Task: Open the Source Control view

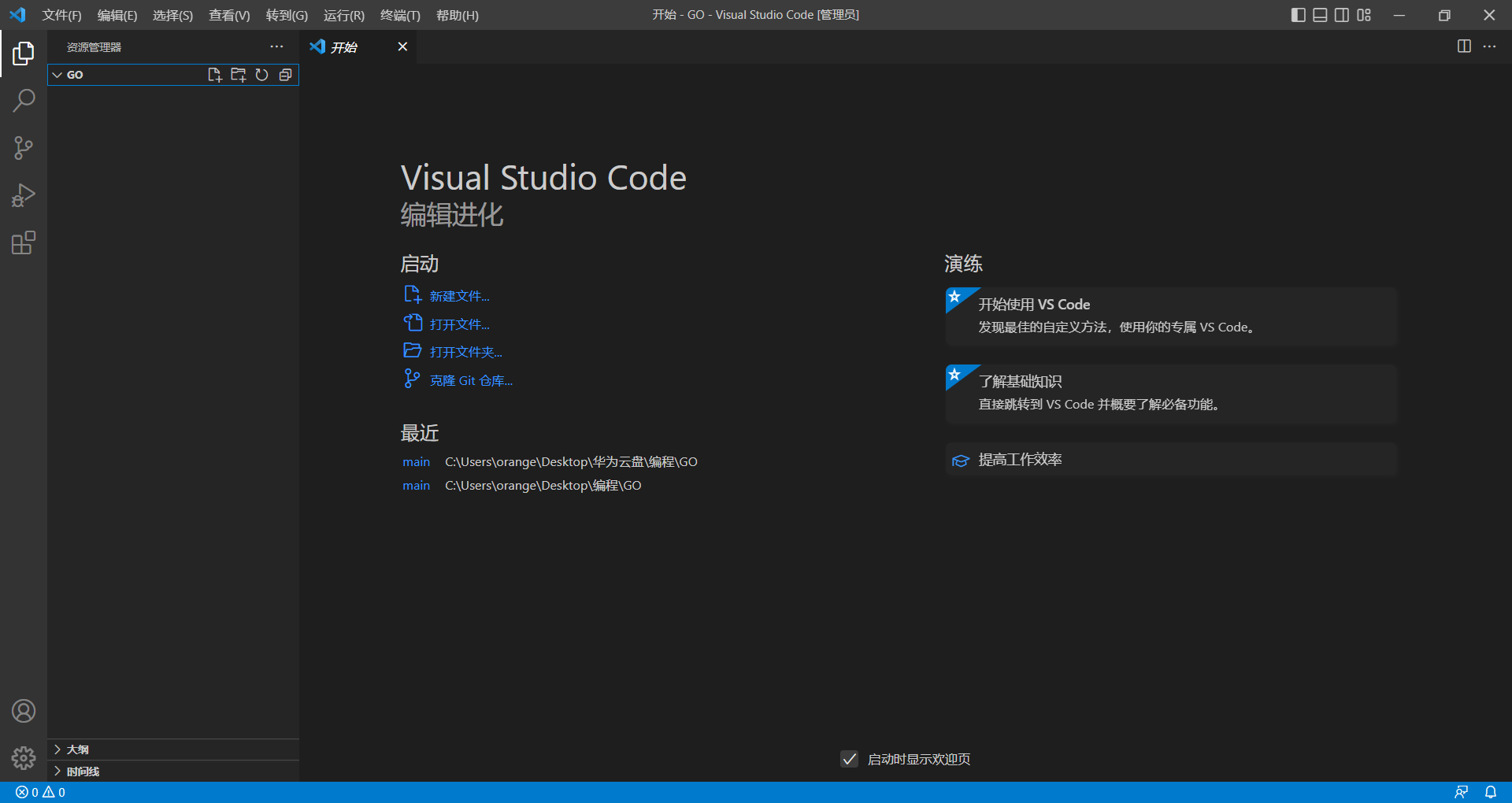Action: tap(24, 148)
